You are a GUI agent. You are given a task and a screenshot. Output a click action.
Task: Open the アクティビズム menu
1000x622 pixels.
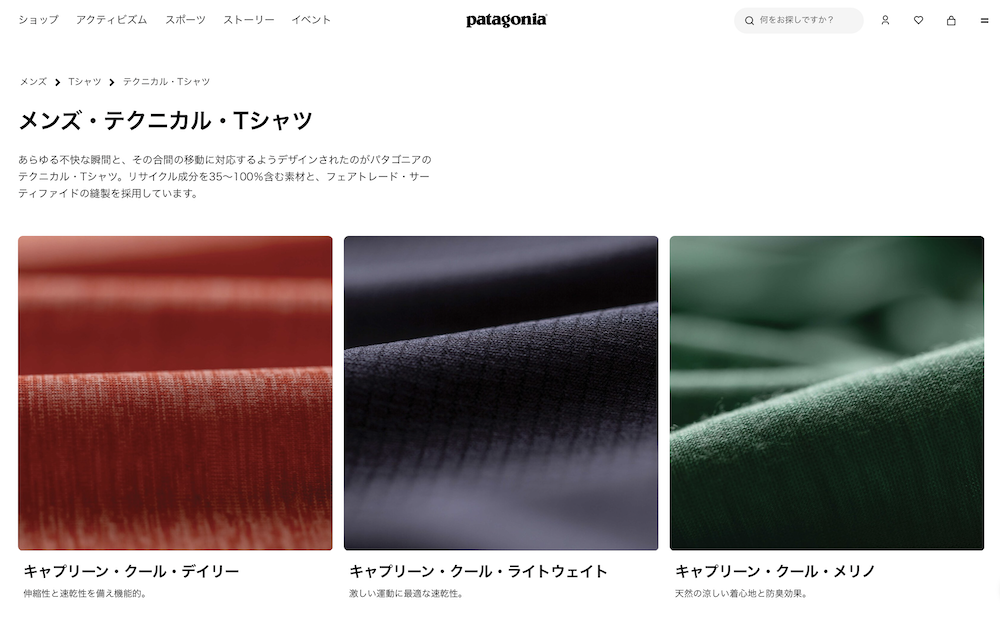click(112, 20)
